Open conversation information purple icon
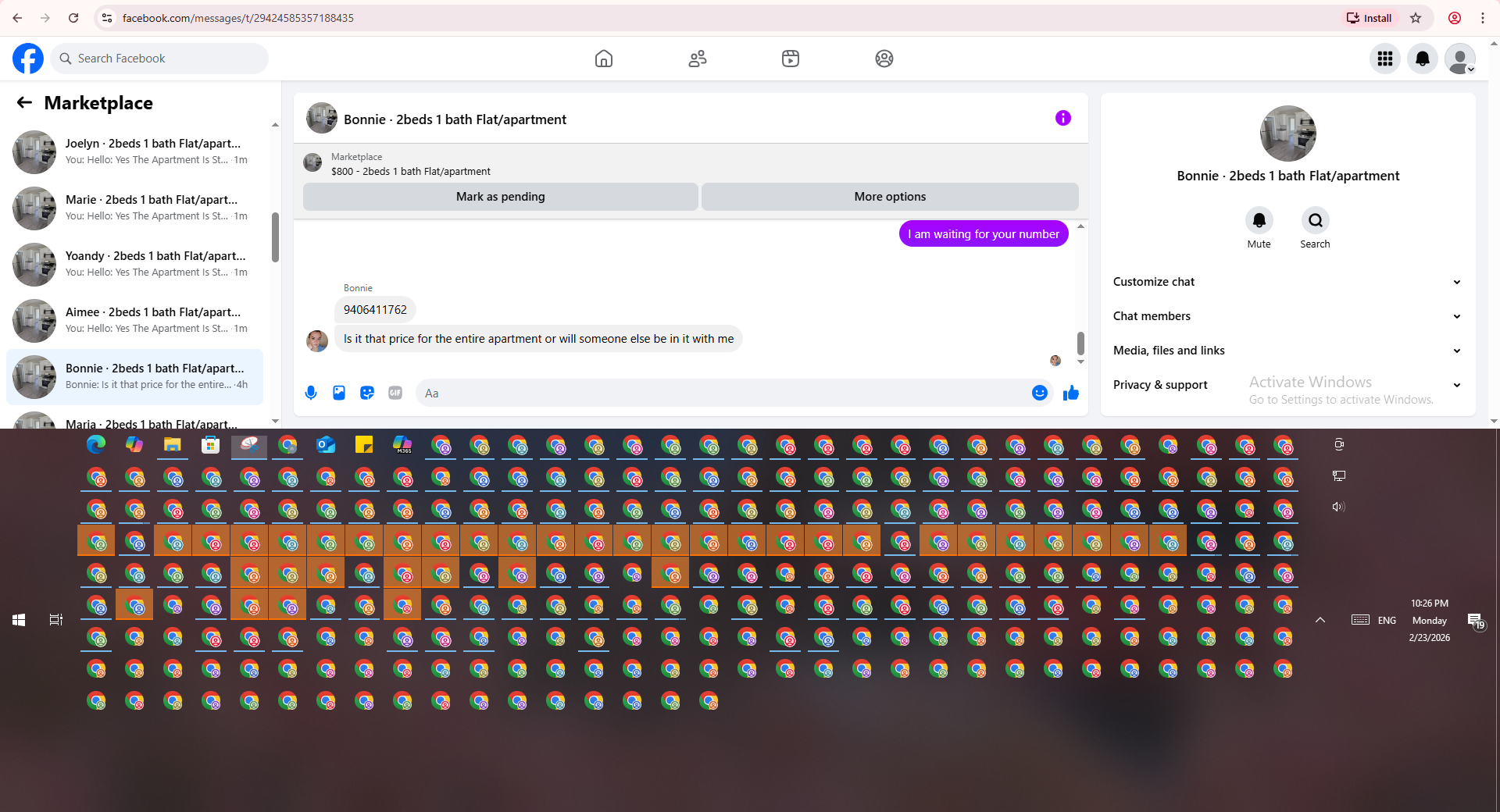 point(1063,118)
